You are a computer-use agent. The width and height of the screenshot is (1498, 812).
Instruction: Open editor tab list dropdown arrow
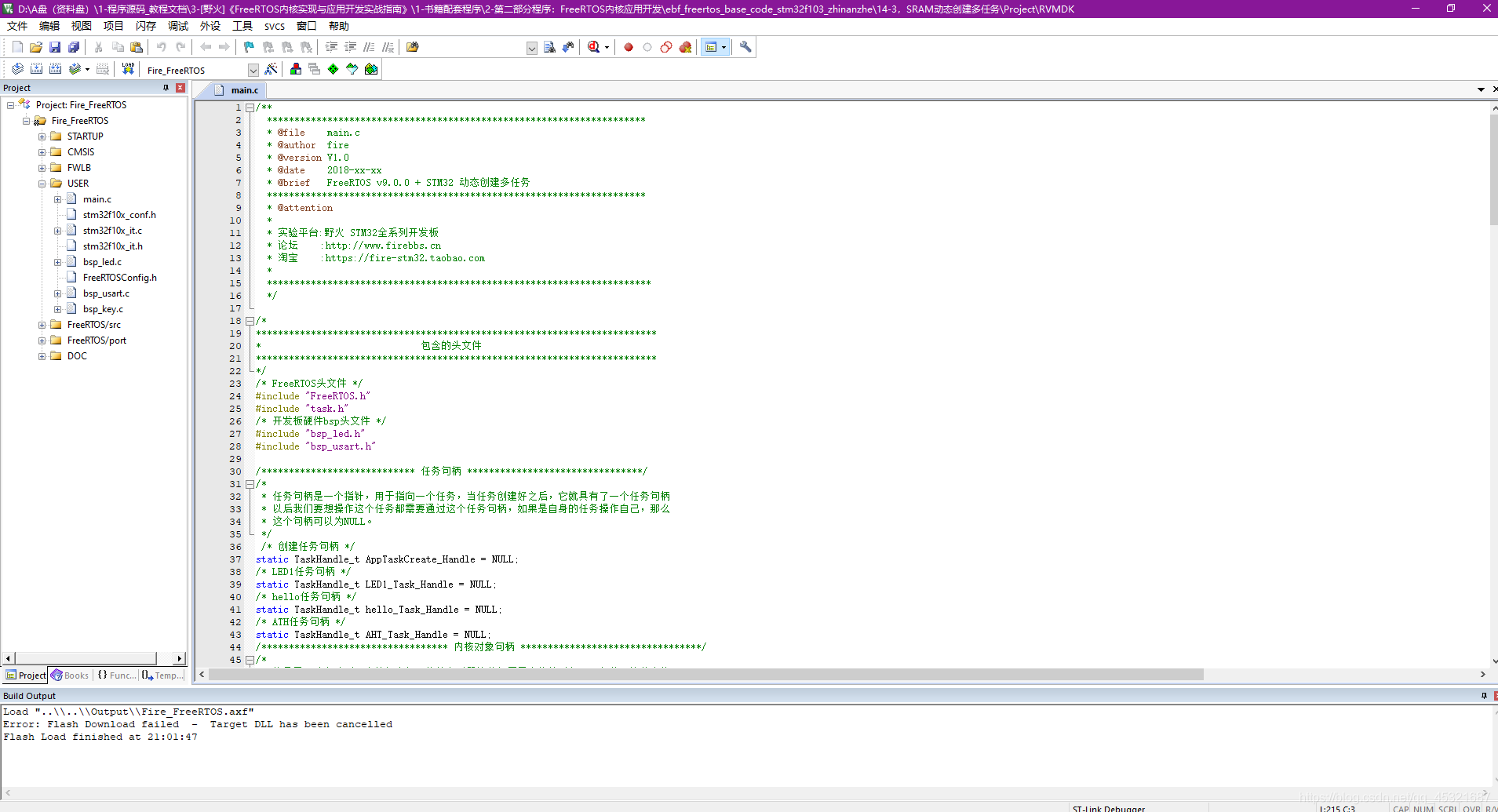pos(1481,90)
